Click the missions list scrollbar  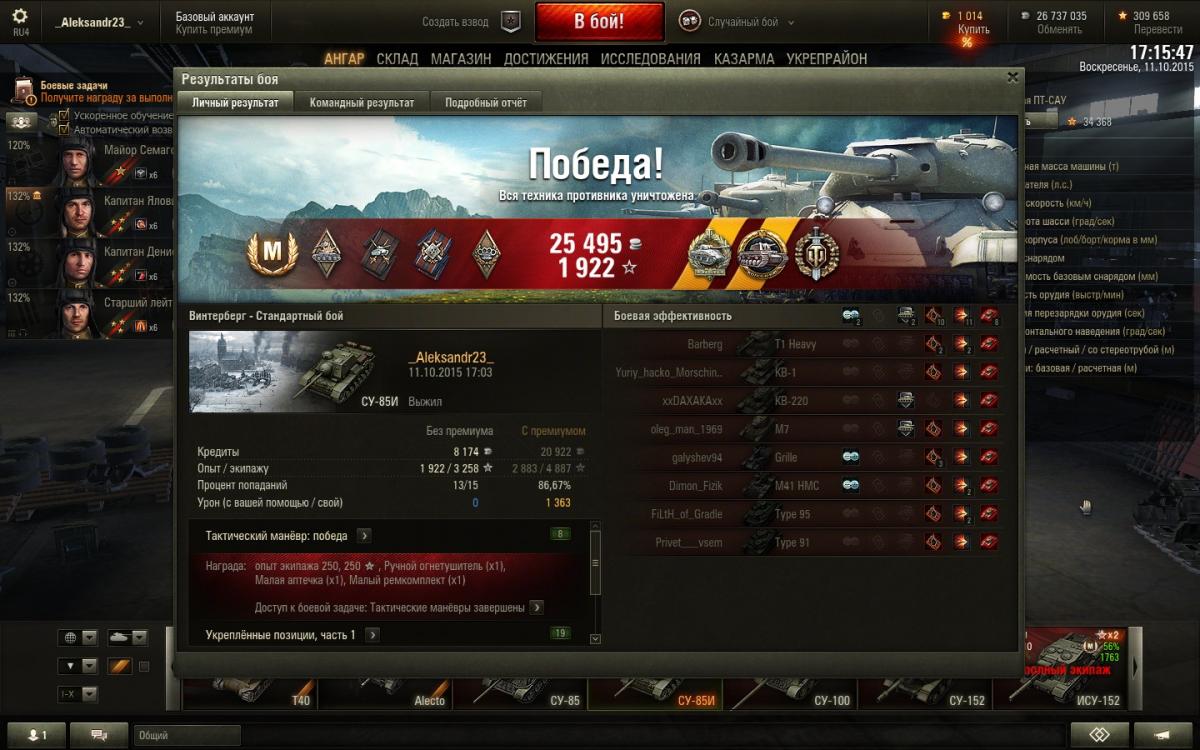pos(596,581)
